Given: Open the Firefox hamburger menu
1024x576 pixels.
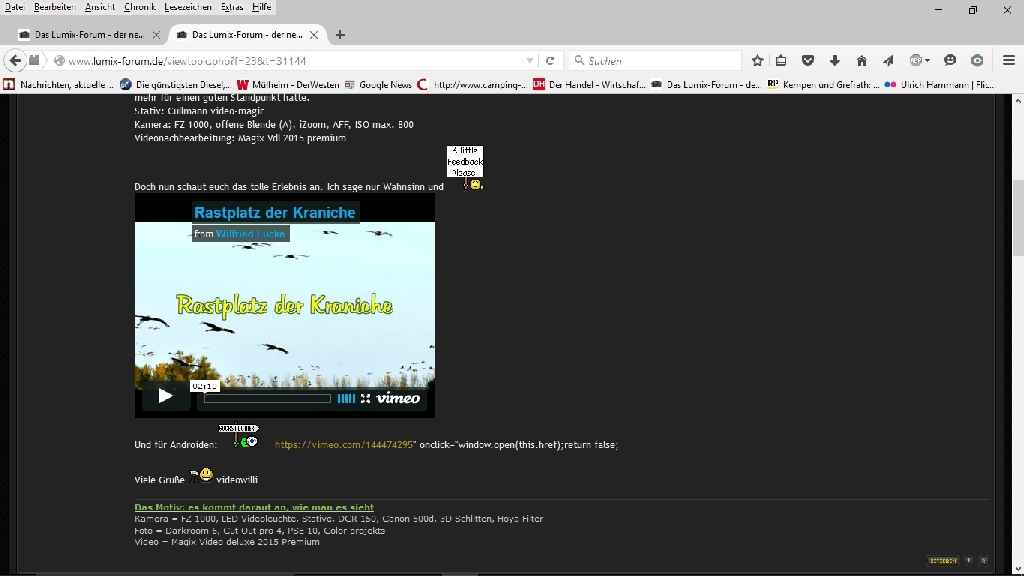Looking at the screenshot, I should point(1009,61).
